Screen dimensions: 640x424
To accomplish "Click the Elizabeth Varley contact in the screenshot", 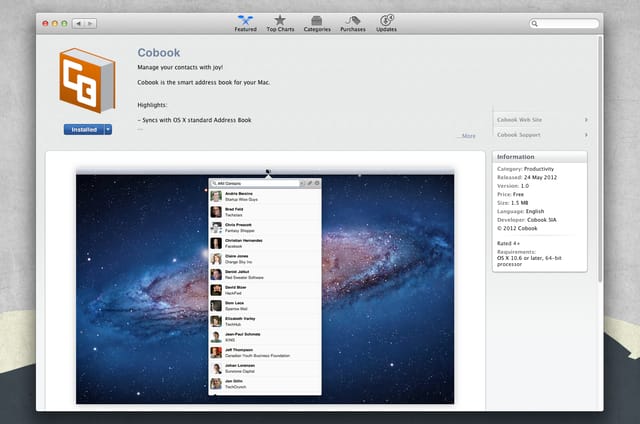I will click(265, 321).
